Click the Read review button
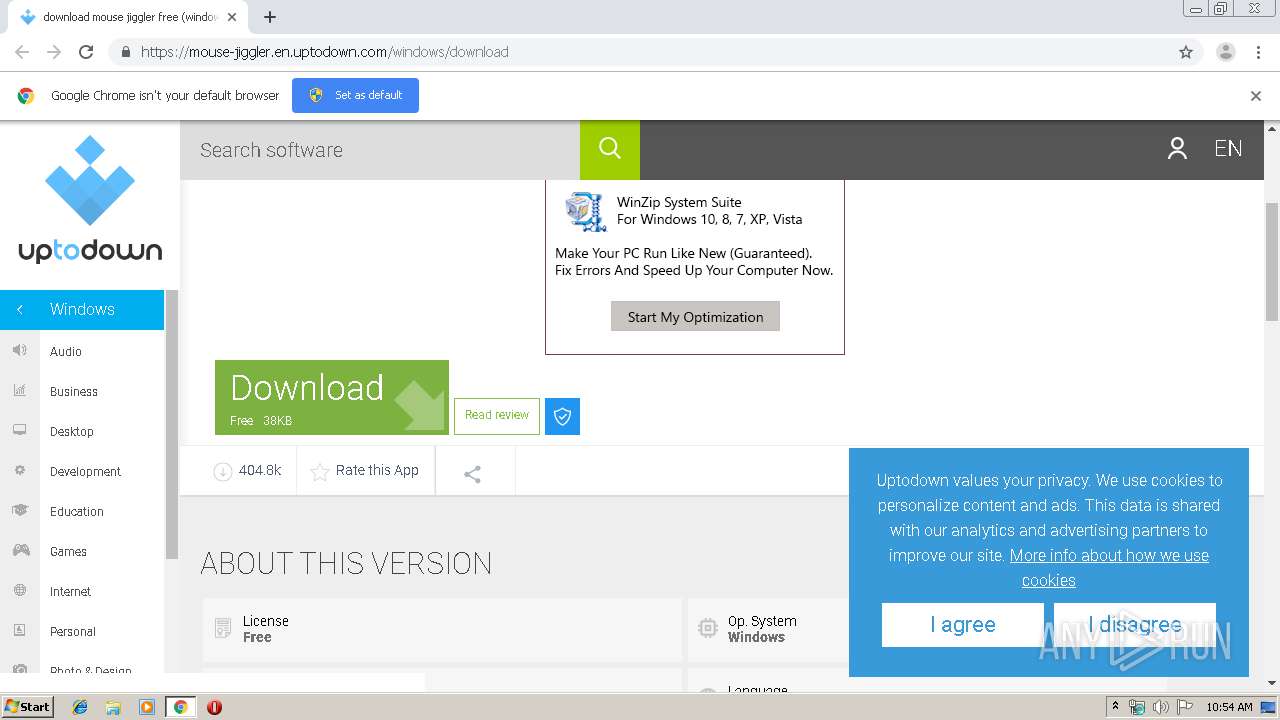Screen dimensions: 1280x720 click(497, 416)
